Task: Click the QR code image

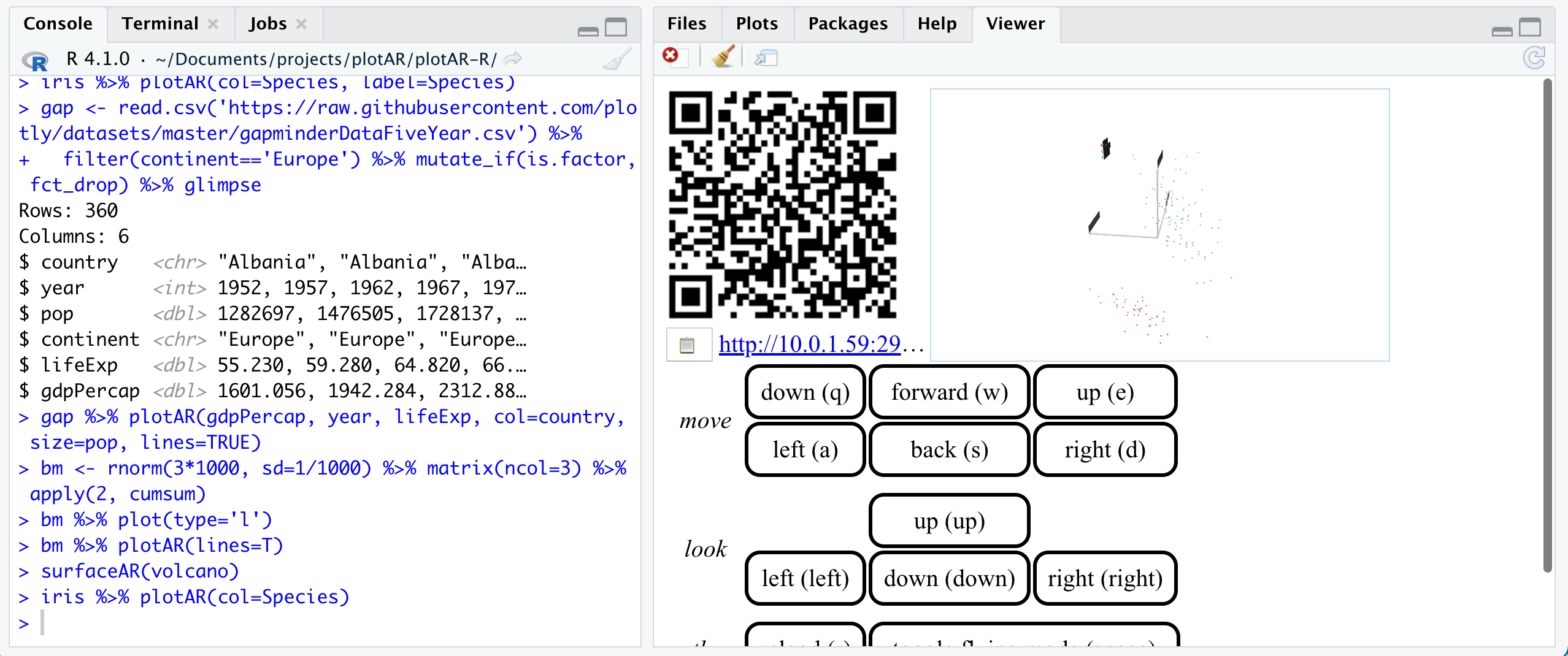Action: click(x=782, y=204)
